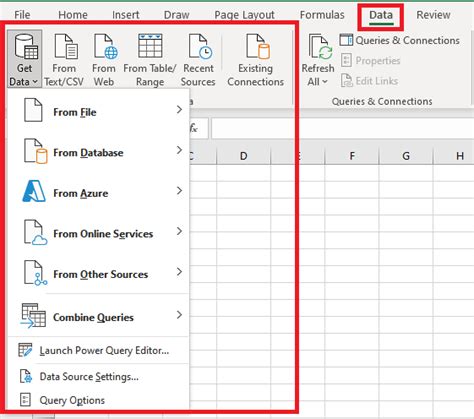Image resolution: width=474 pixels, height=419 pixels.
Task: Switch to the File tab
Action: (x=22, y=15)
